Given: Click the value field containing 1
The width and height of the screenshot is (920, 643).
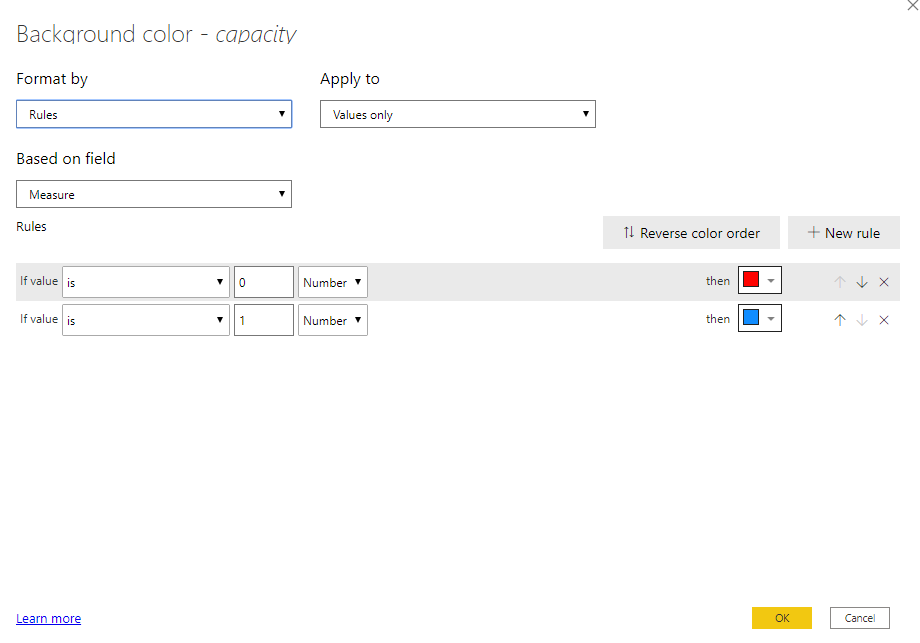Looking at the screenshot, I should click(264, 320).
